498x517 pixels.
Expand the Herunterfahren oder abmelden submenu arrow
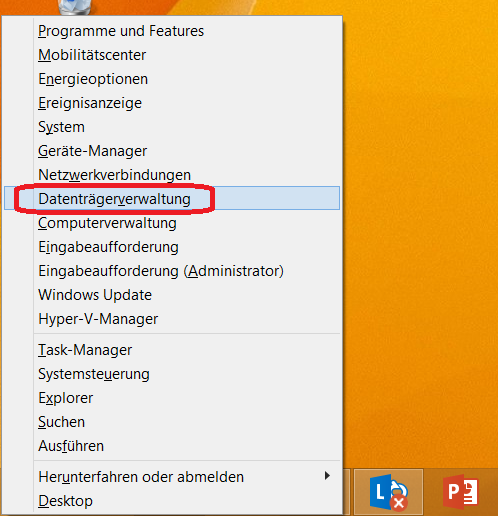click(x=327, y=476)
